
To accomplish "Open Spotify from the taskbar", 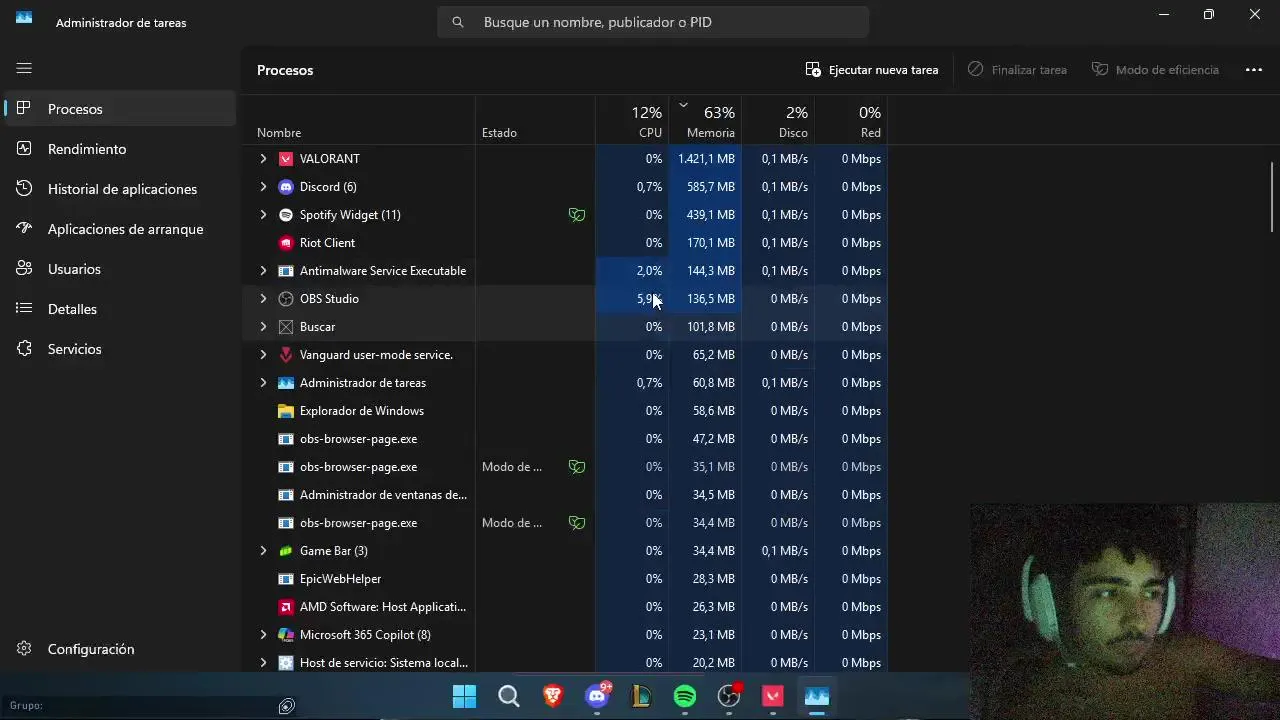I will [x=685, y=696].
